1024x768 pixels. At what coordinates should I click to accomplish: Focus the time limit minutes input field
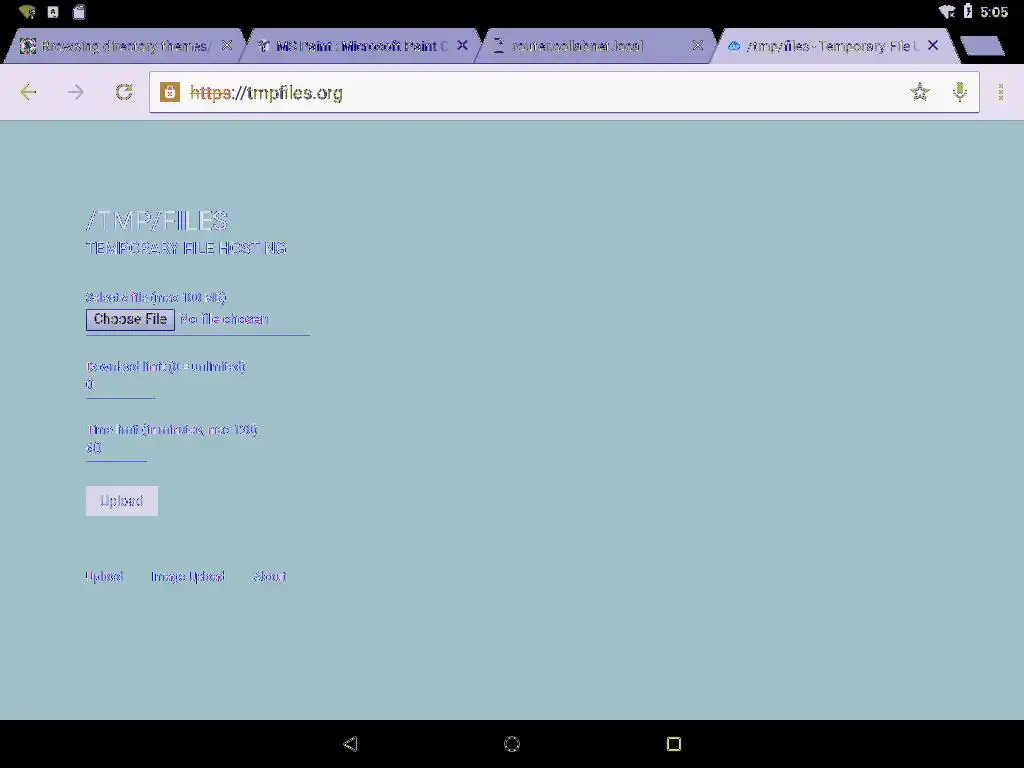[116, 448]
